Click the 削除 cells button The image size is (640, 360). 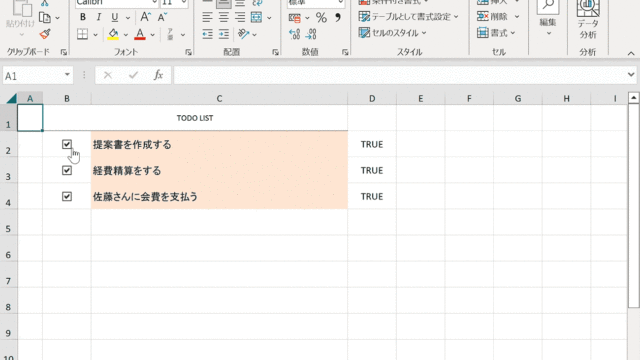pos(498,17)
